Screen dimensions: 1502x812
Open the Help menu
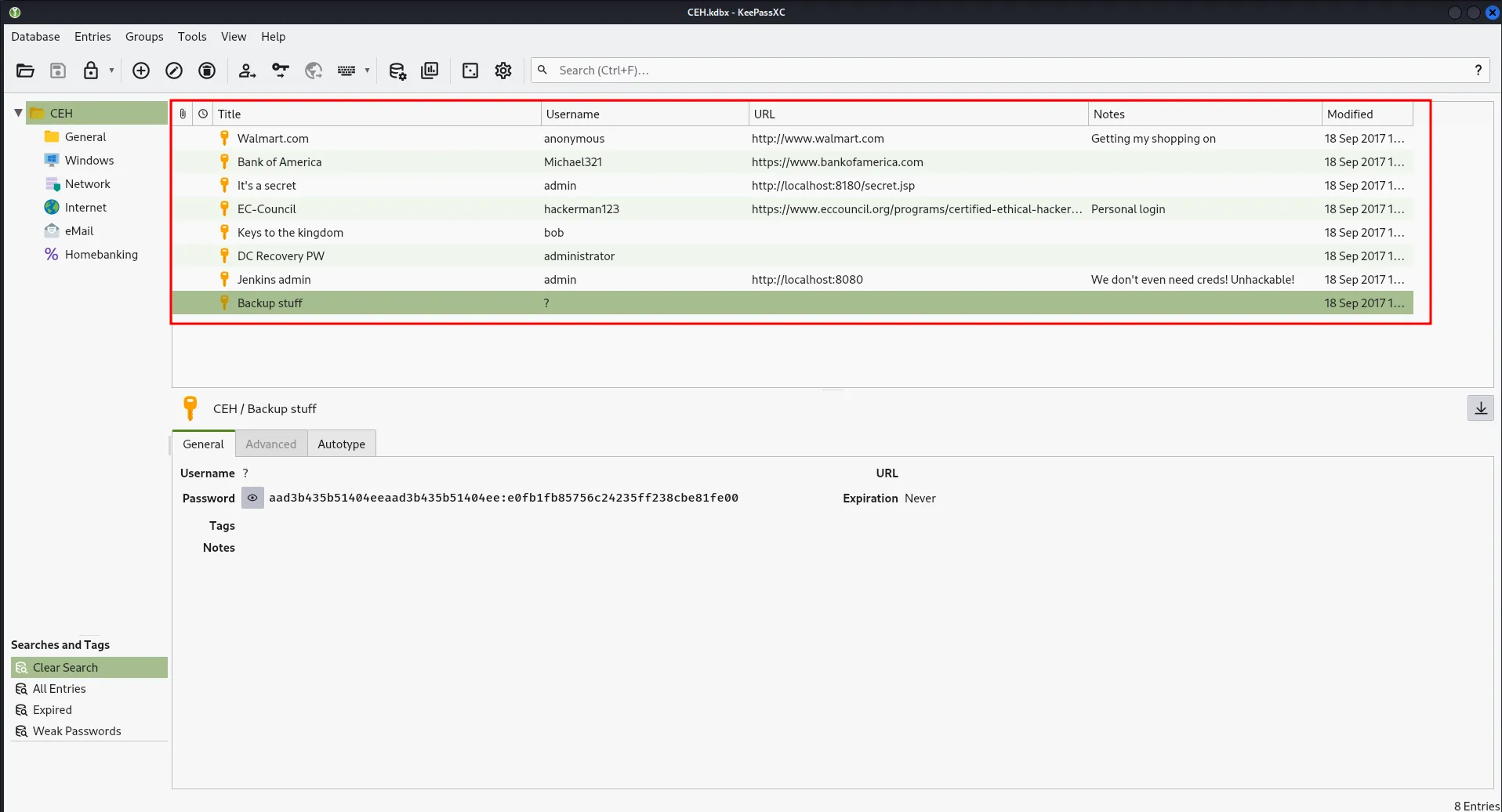[274, 37]
